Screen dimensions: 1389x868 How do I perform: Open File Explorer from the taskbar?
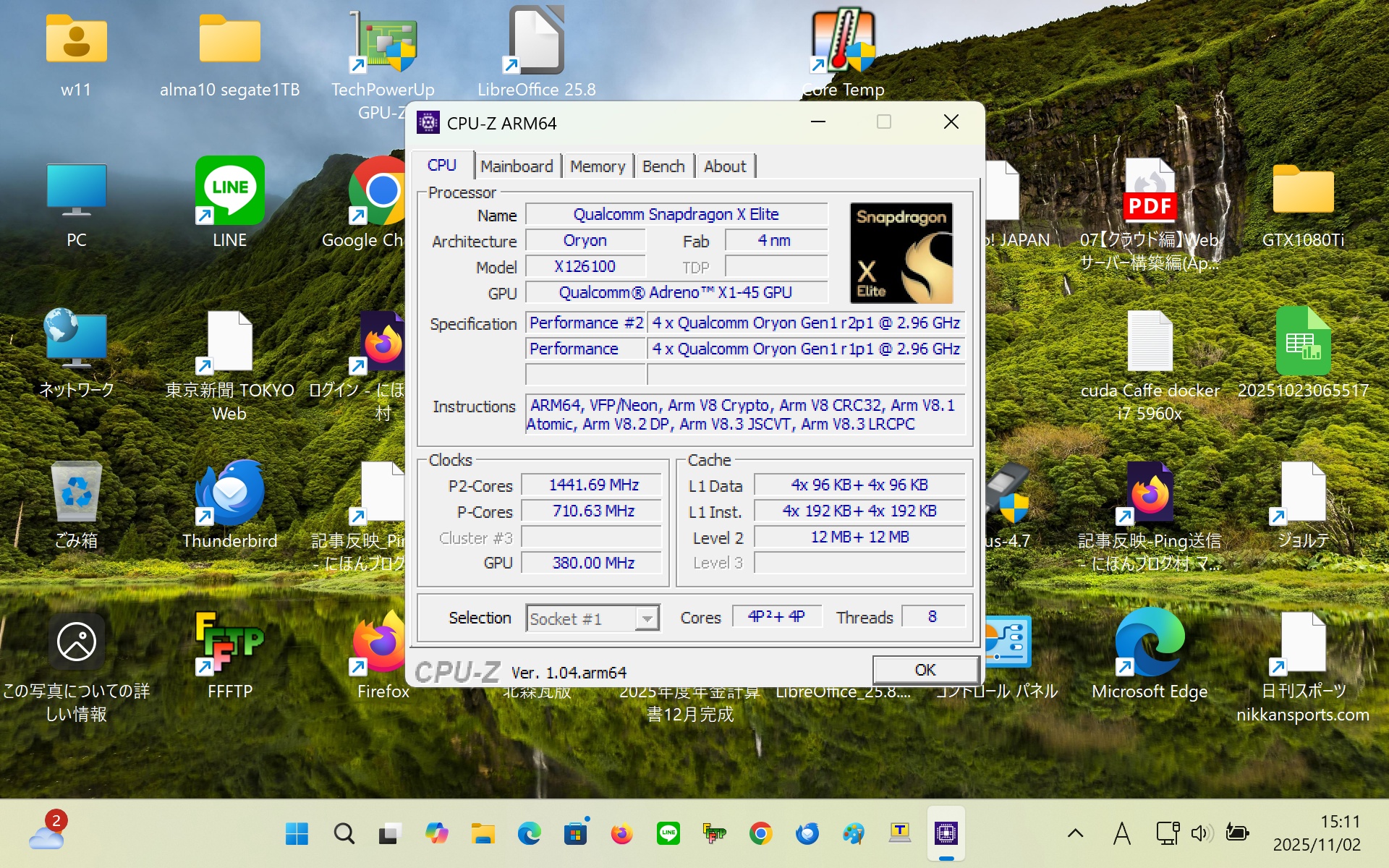tap(483, 834)
